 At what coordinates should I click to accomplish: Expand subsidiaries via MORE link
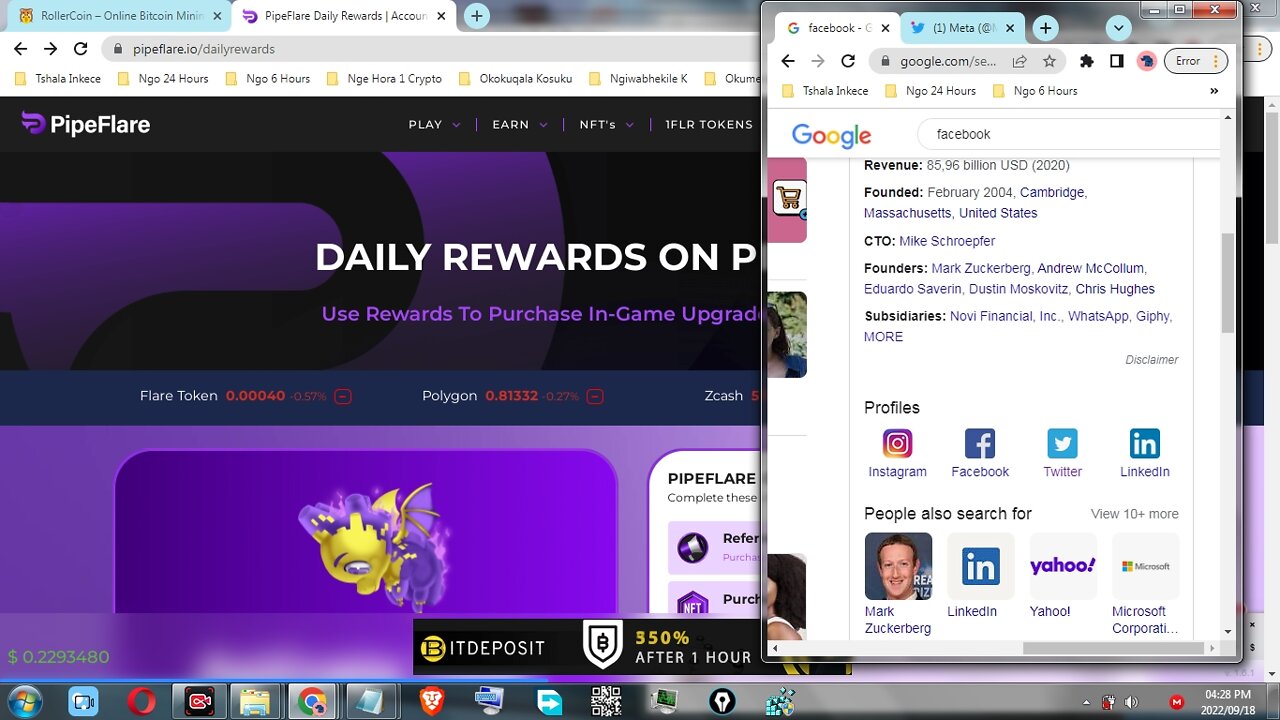pos(883,337)
